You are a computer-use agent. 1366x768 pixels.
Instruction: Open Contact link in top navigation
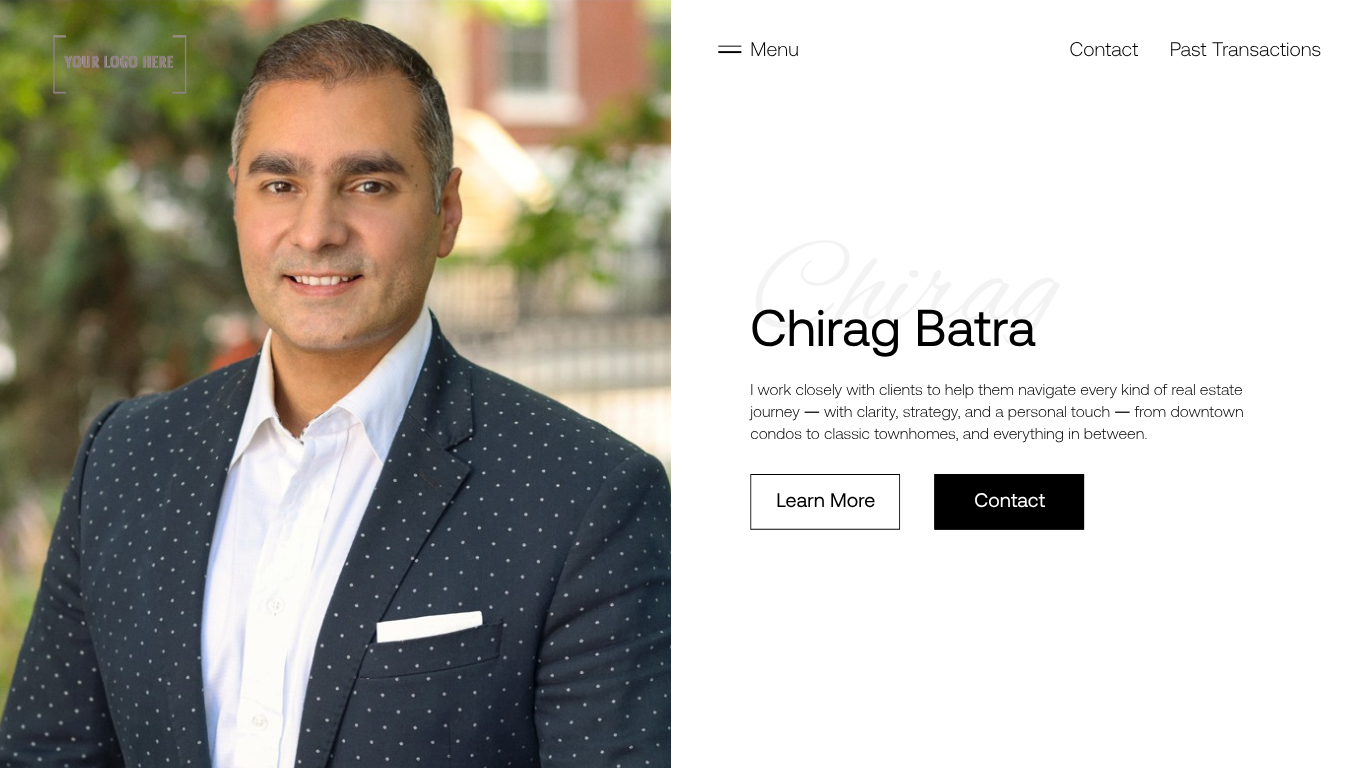coord(1103,50)
